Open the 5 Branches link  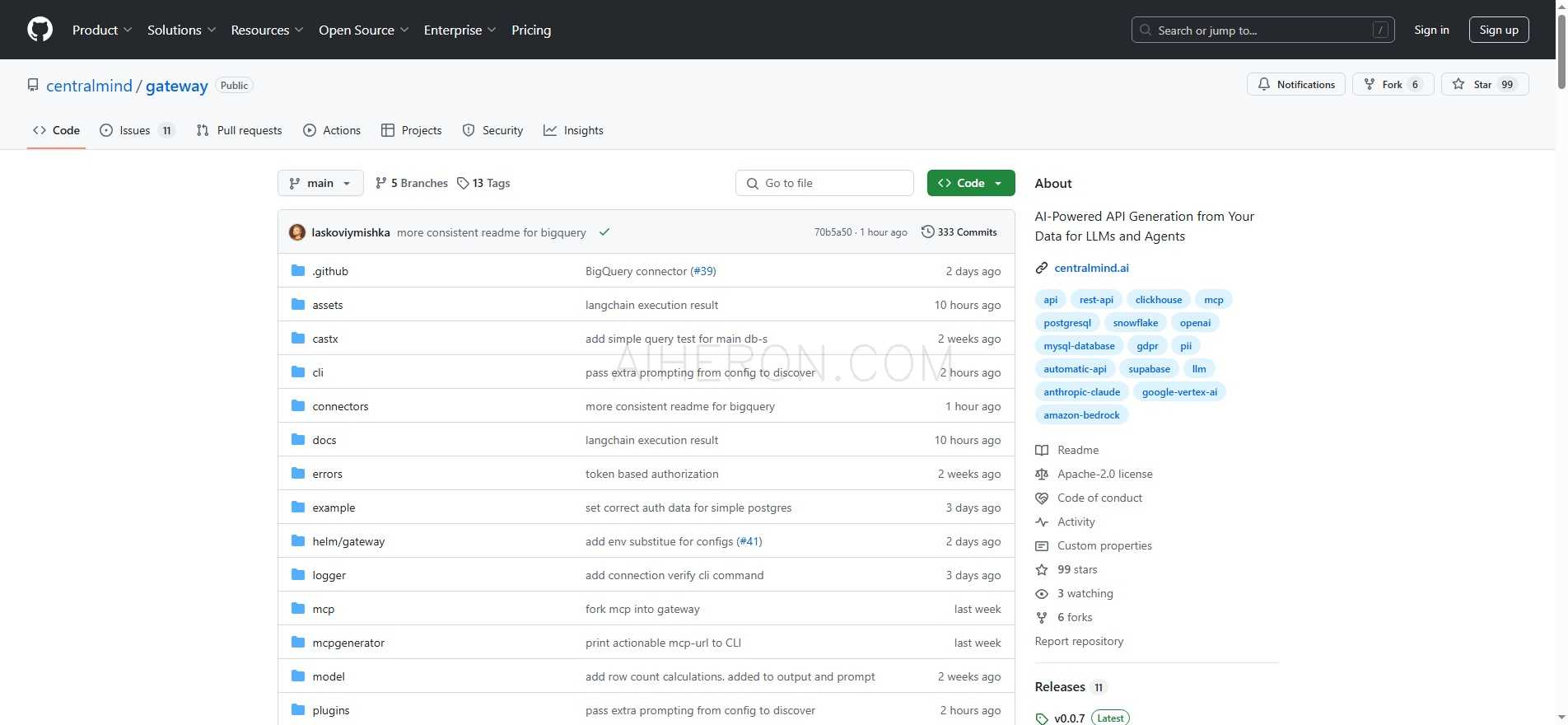point(412,183)
